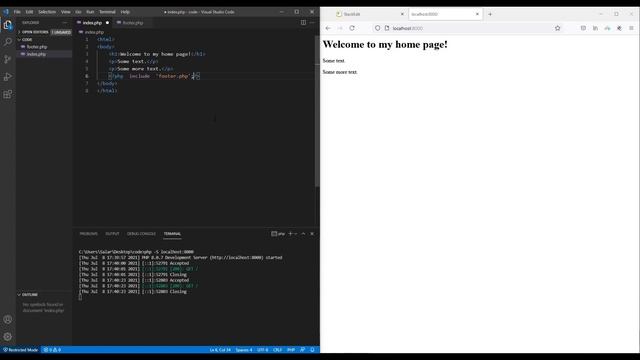
Task: Open Run and Debug view
Action: (8, 77)
